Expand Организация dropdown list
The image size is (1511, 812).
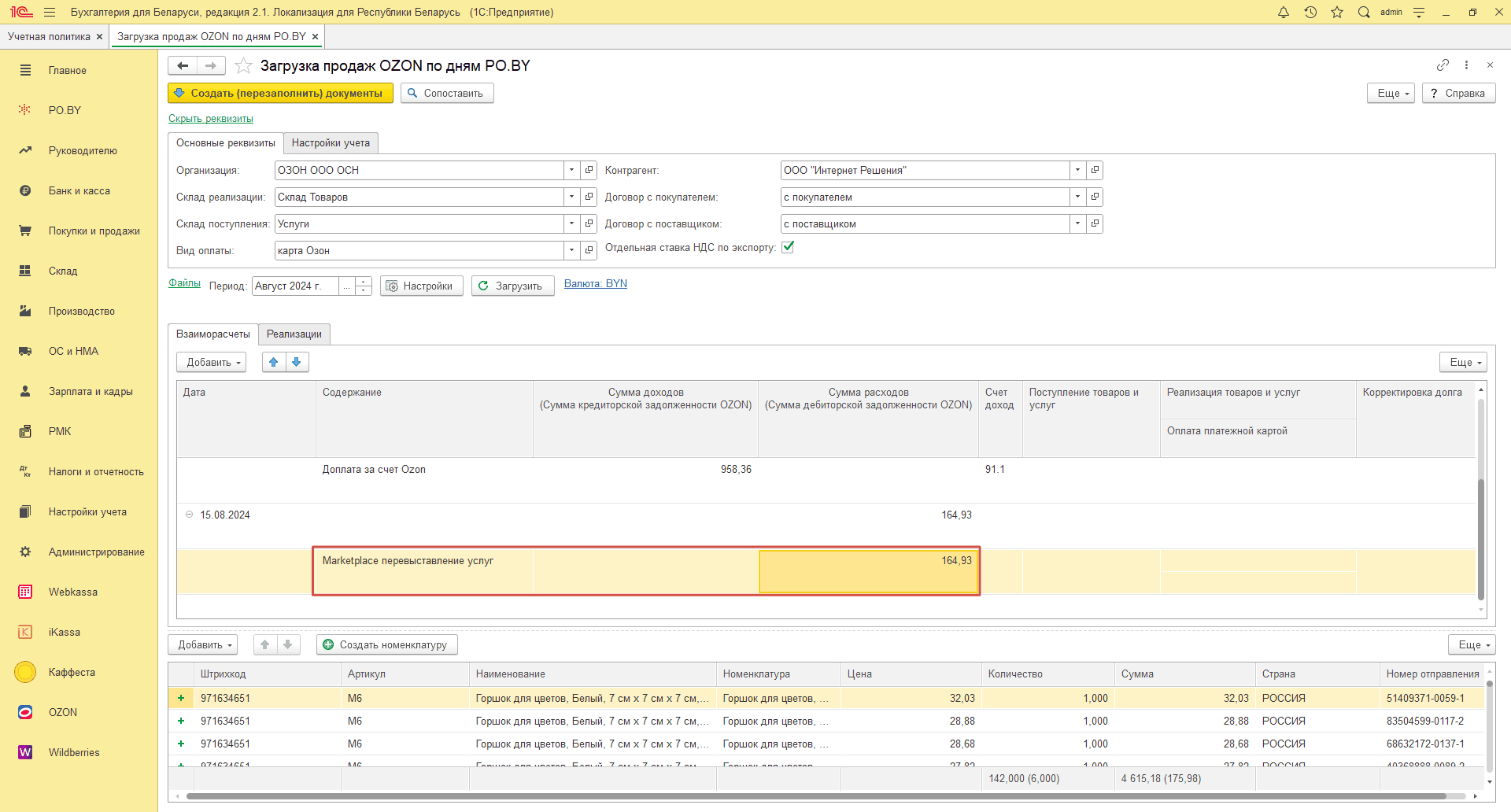pyautogui.click(x=572, y=170)
